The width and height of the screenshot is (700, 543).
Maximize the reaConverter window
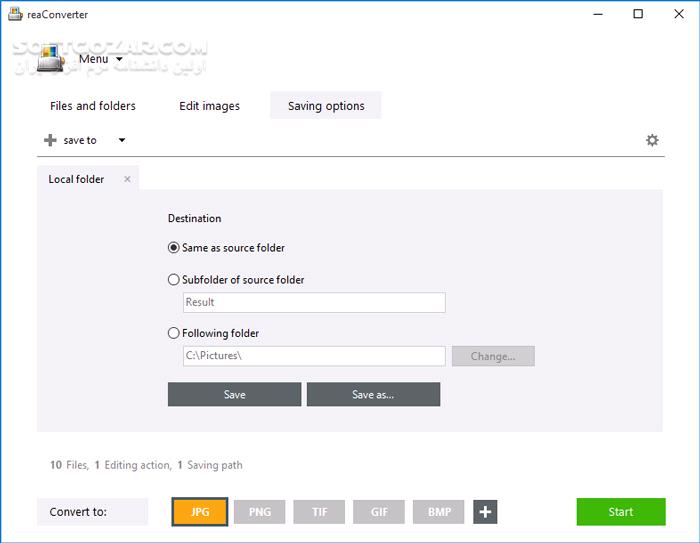(638, 14)
